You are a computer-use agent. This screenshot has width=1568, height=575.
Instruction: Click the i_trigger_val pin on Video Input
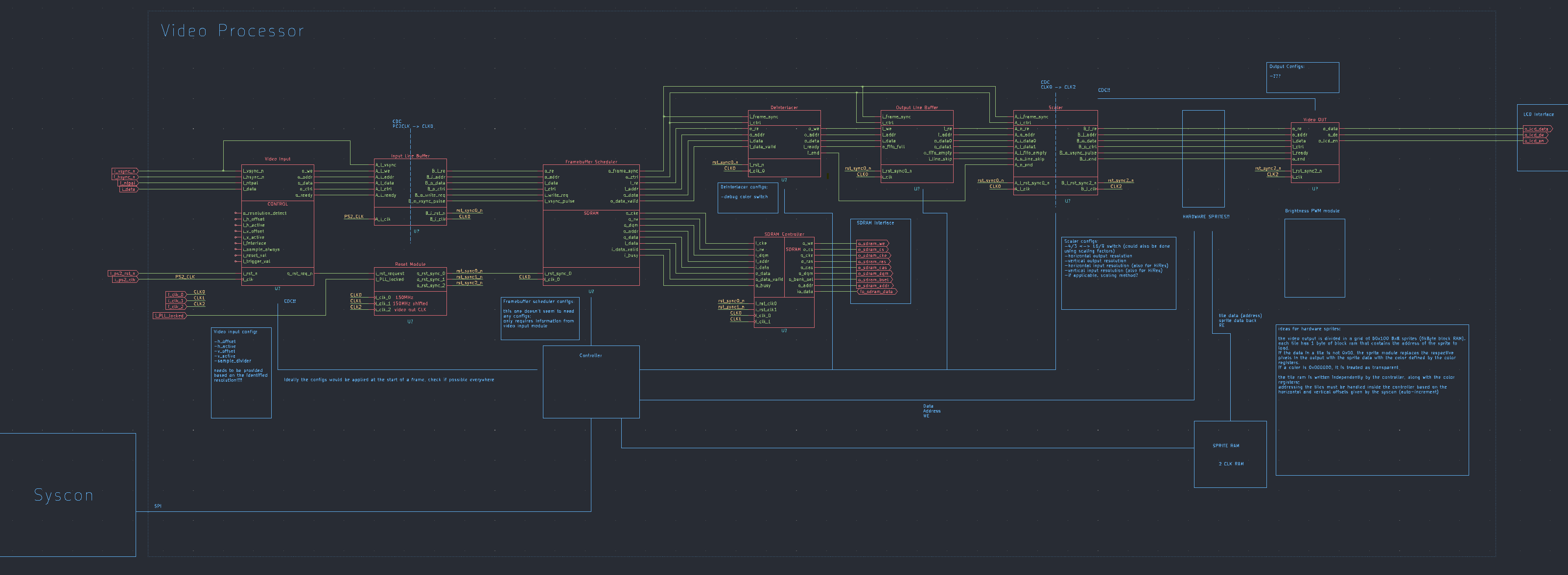click(257, 262)
